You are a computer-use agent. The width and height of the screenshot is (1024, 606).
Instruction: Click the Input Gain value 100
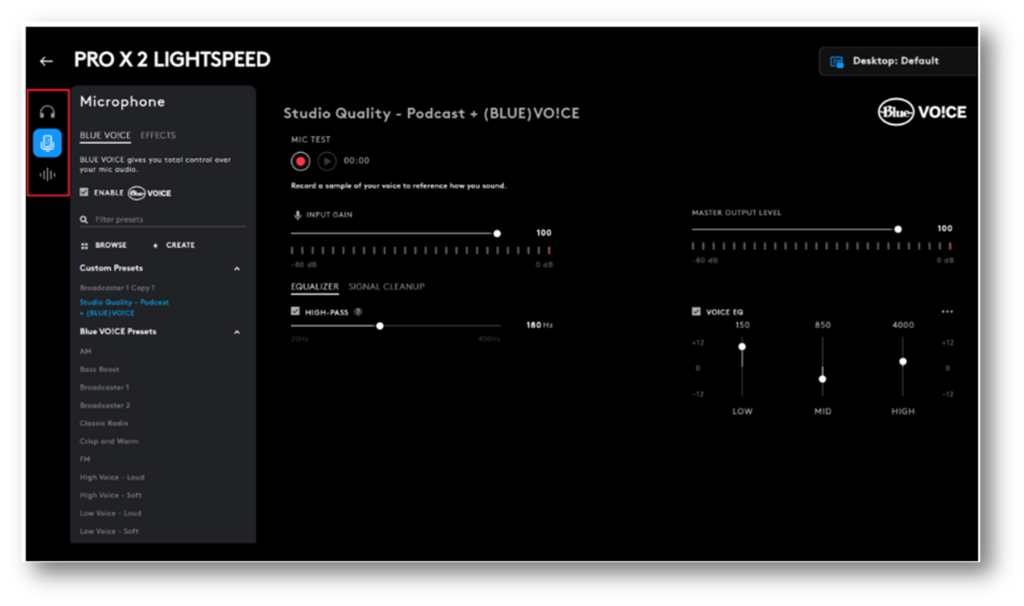[543, 233]
